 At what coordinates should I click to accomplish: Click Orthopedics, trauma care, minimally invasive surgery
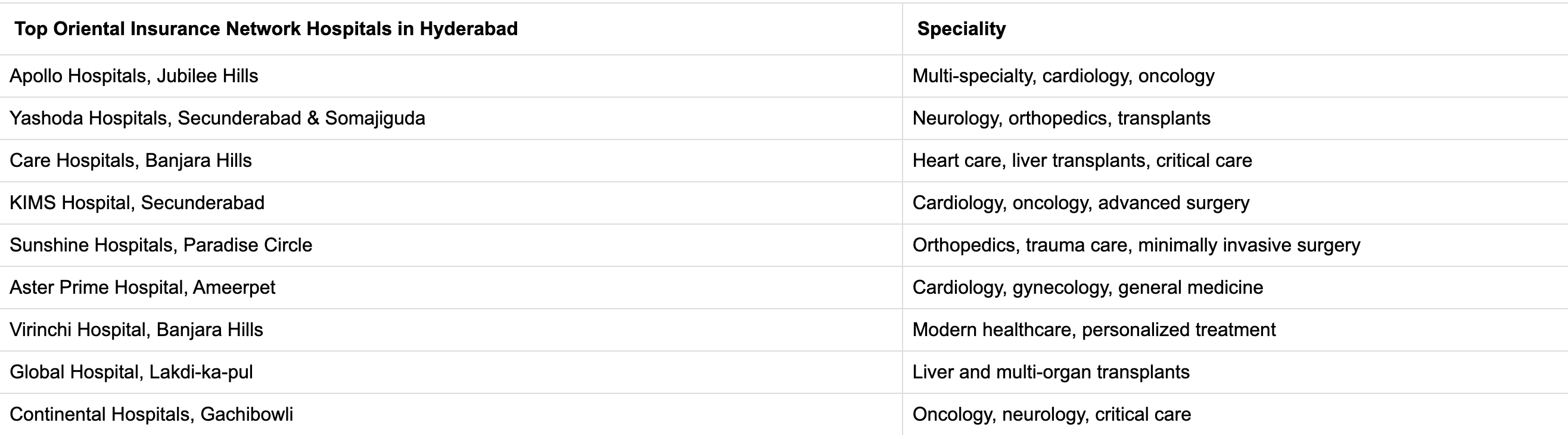(x=1137, y=246)
